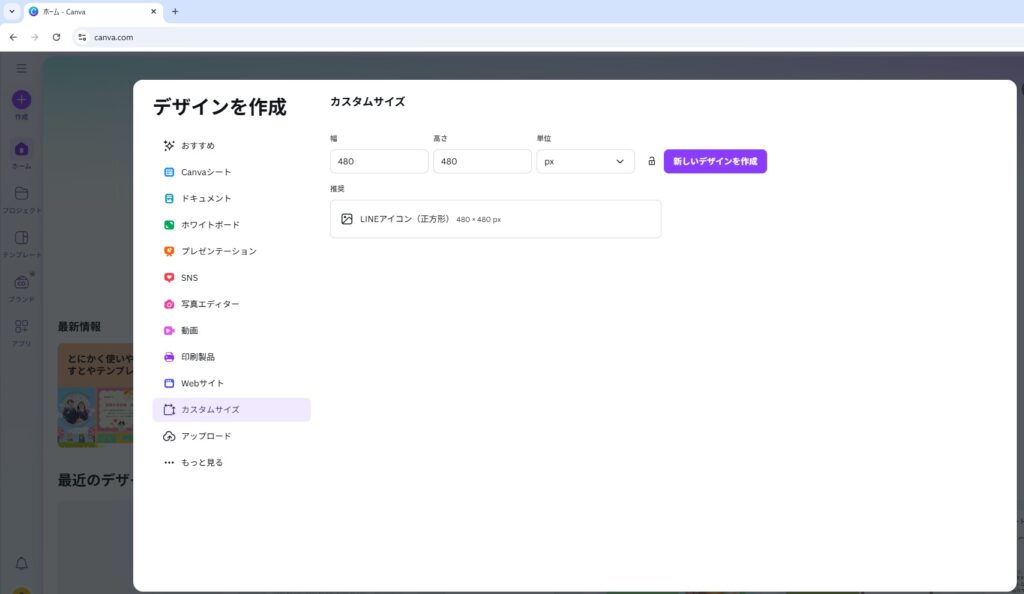Close the ホーム - Canva tab
The height and width of the screenshot is (594, 1024).
tap(153, 11)
